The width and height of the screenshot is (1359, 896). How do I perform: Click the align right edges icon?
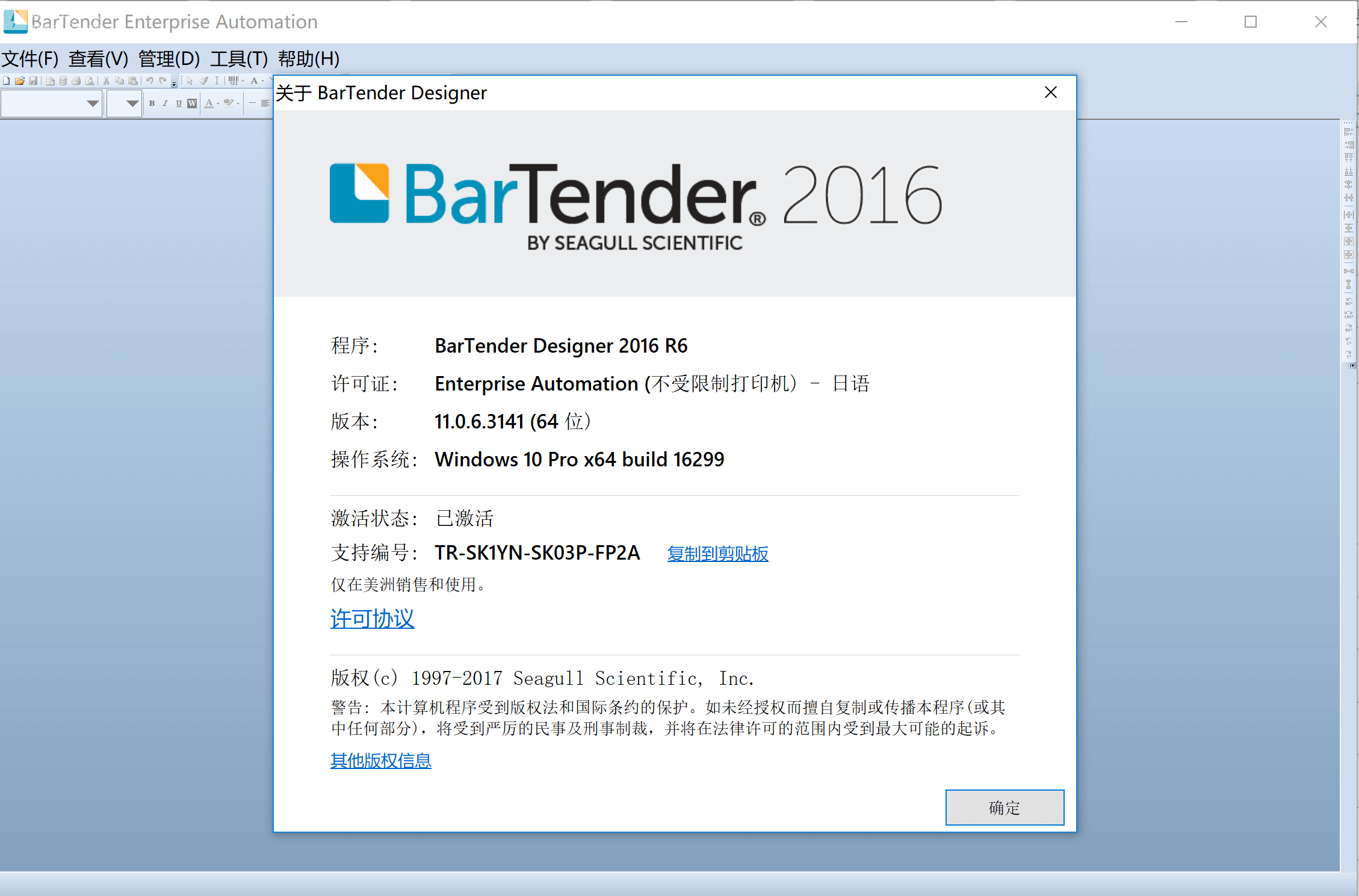click(1349, 144)
